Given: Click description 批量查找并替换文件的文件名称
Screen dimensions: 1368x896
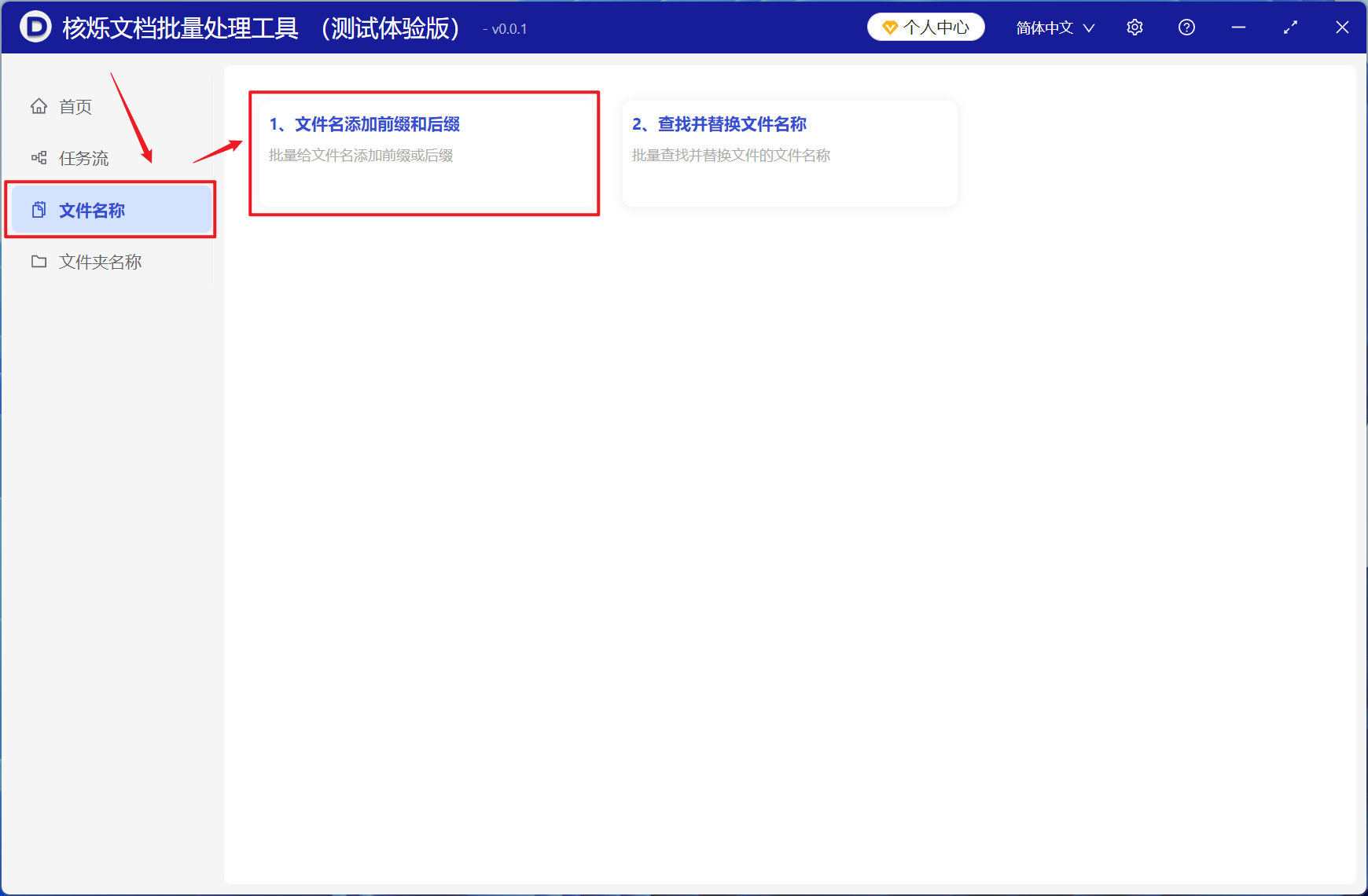Looking at the screenshot, I should pos(731,156).
